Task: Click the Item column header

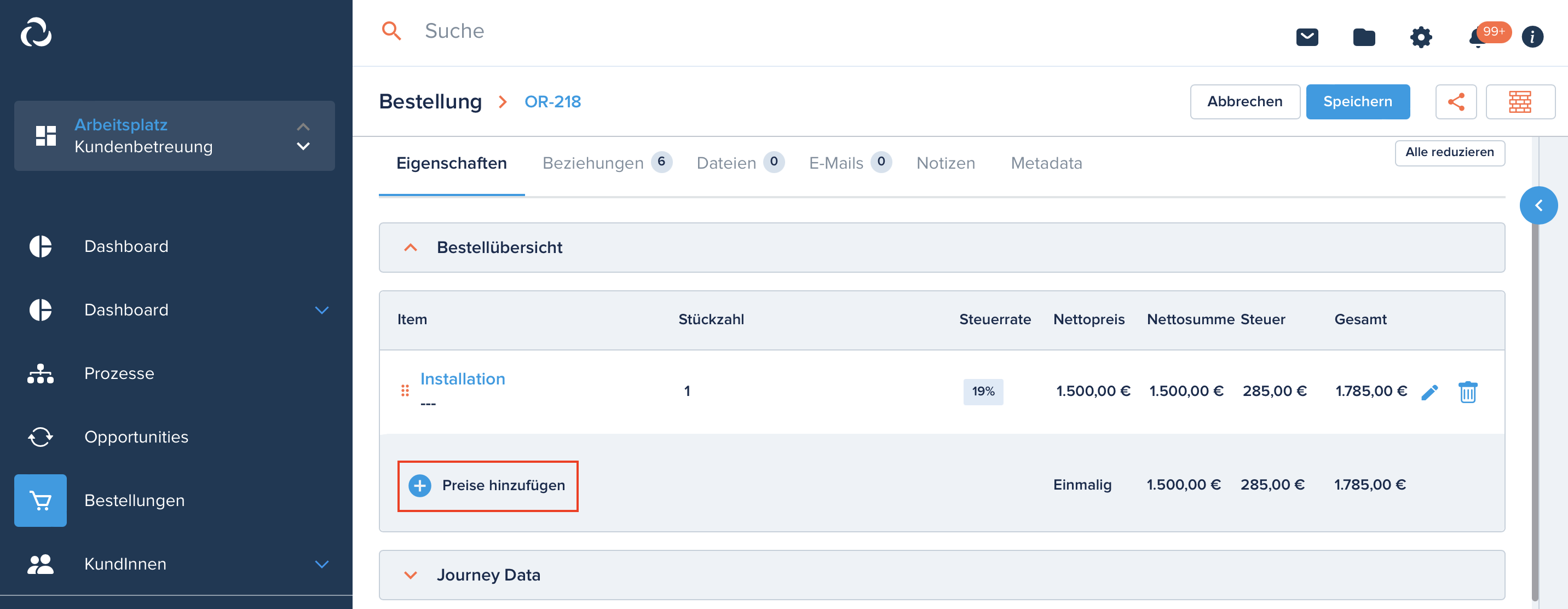Action: click(412, 320)
